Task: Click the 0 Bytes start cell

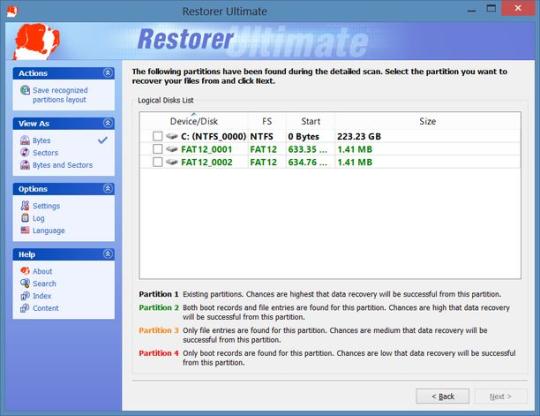Action: coord(303,136)
